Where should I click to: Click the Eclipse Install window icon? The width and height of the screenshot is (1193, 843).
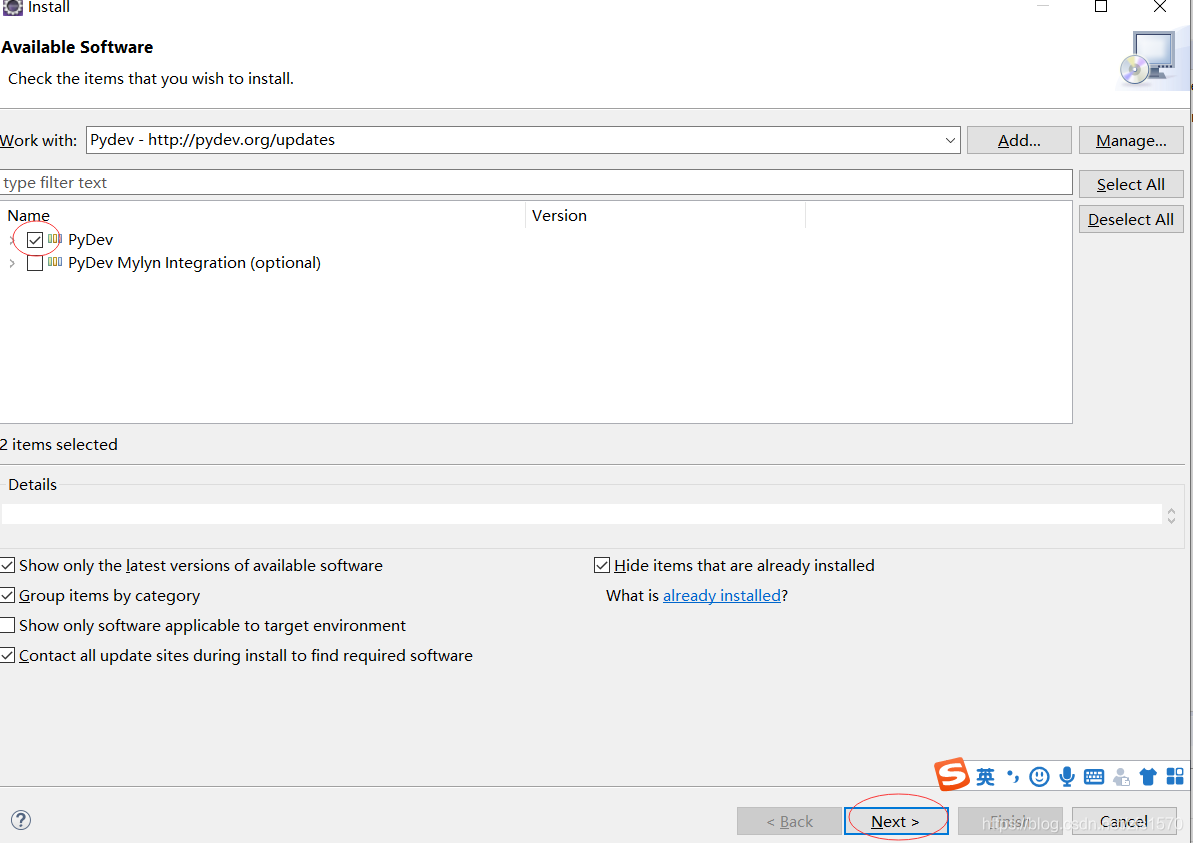(x=13, y=7)
